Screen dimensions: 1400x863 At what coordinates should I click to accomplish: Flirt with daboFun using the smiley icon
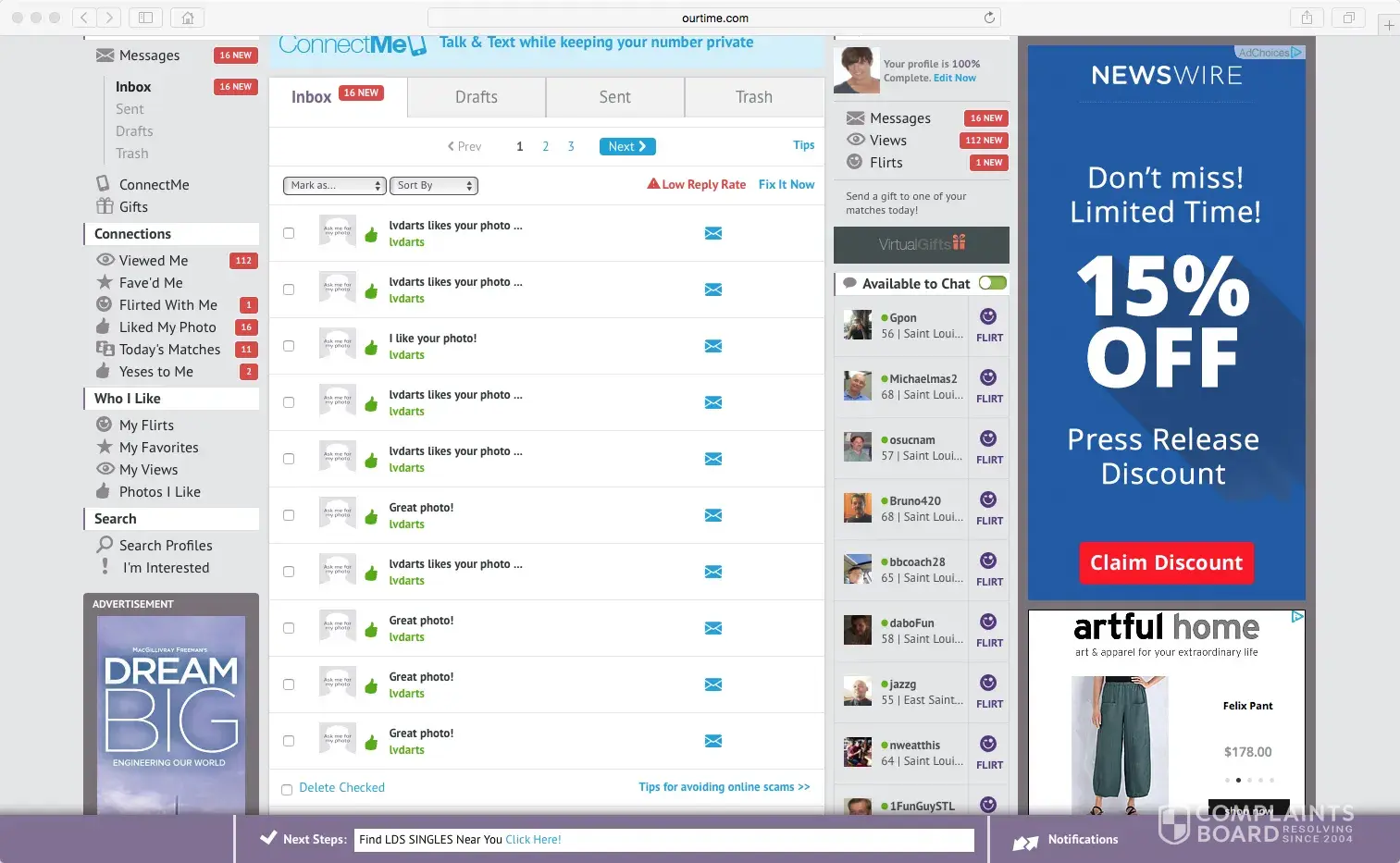[x=988, y=622]
